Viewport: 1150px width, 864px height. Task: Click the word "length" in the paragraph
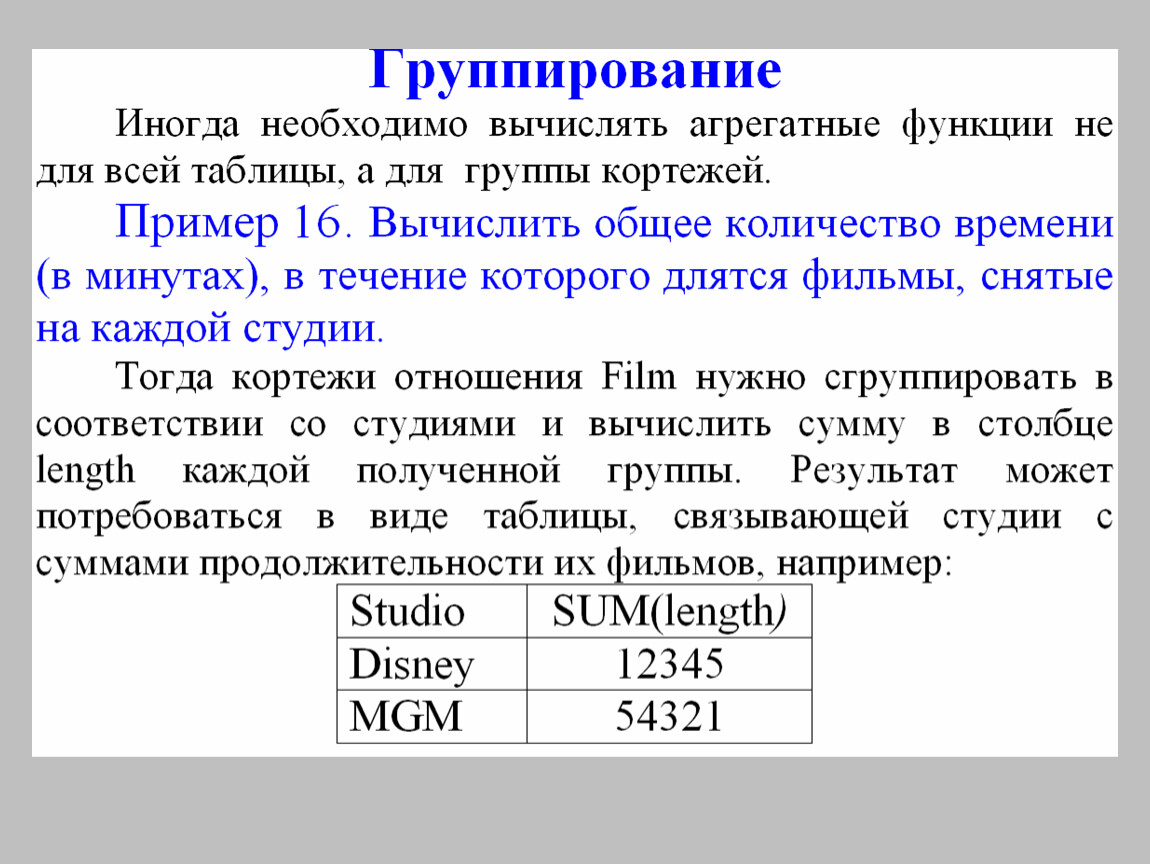pyautogui.click(x=86, y=471)
